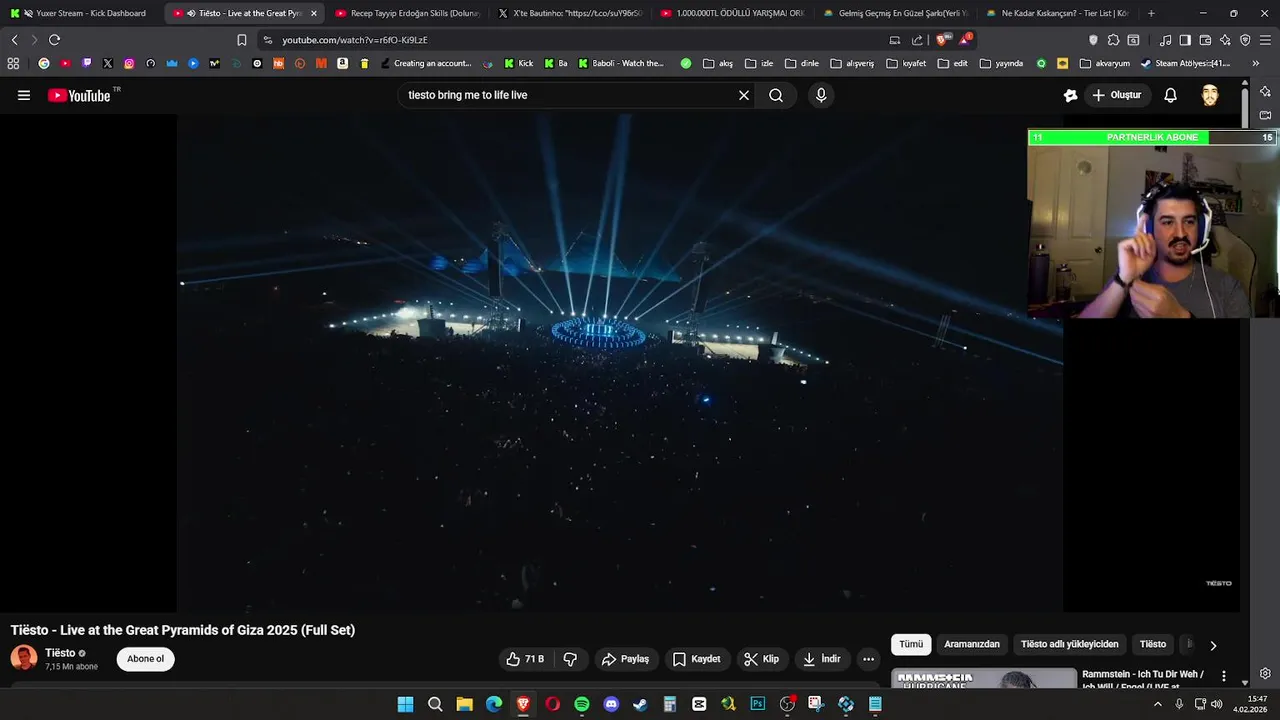This screenshot has height=720, width=1280.
Task: Open Steam from the taskbar
Action: click(x=640, y=704)
